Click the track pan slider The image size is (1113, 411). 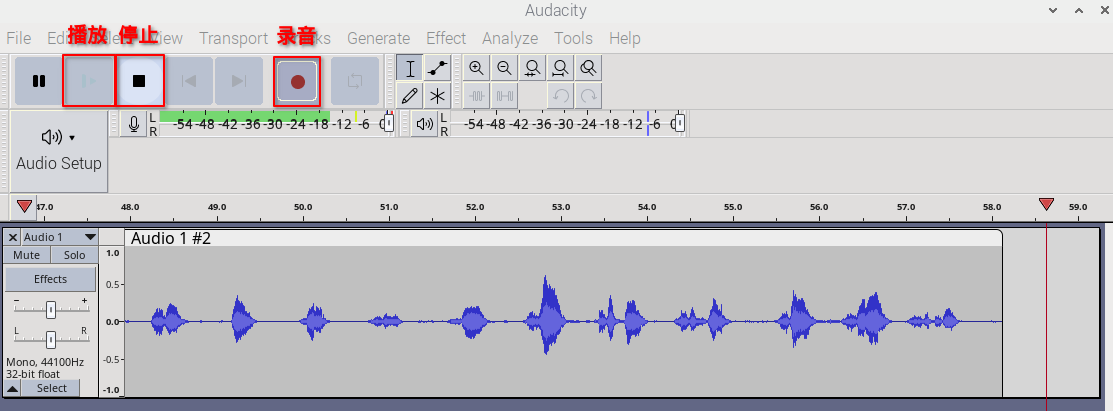click(x=50, y=339)
